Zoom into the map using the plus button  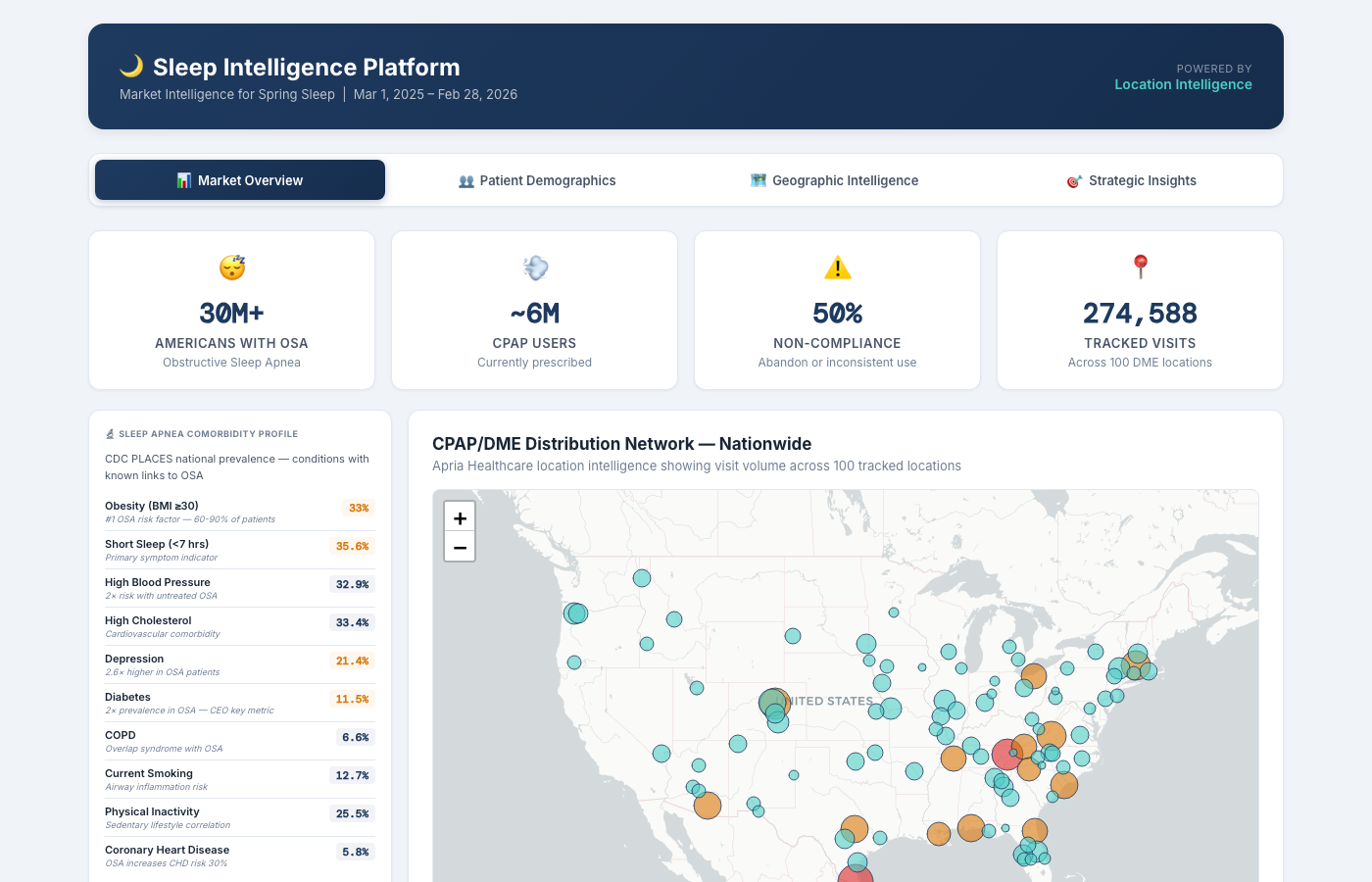pyautogui.click(x=459, y=516)
